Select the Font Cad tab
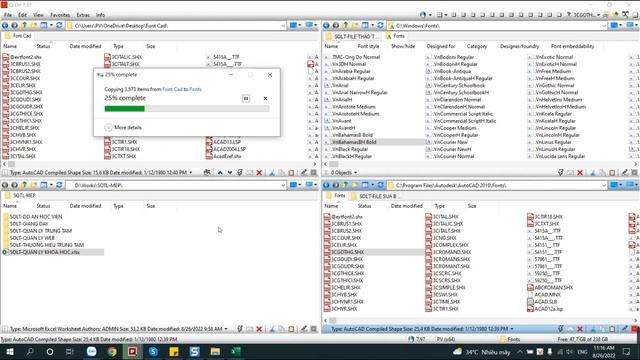Screen dimensions: 640x360 [18, 36]
